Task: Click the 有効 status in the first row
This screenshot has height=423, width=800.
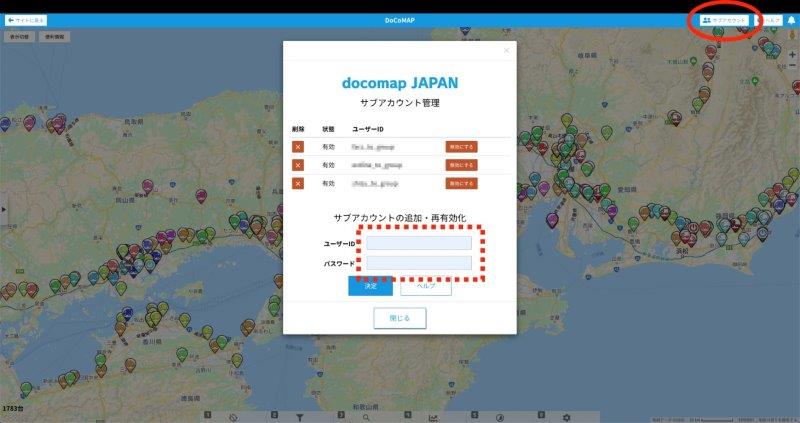Action: click(328, 147)
